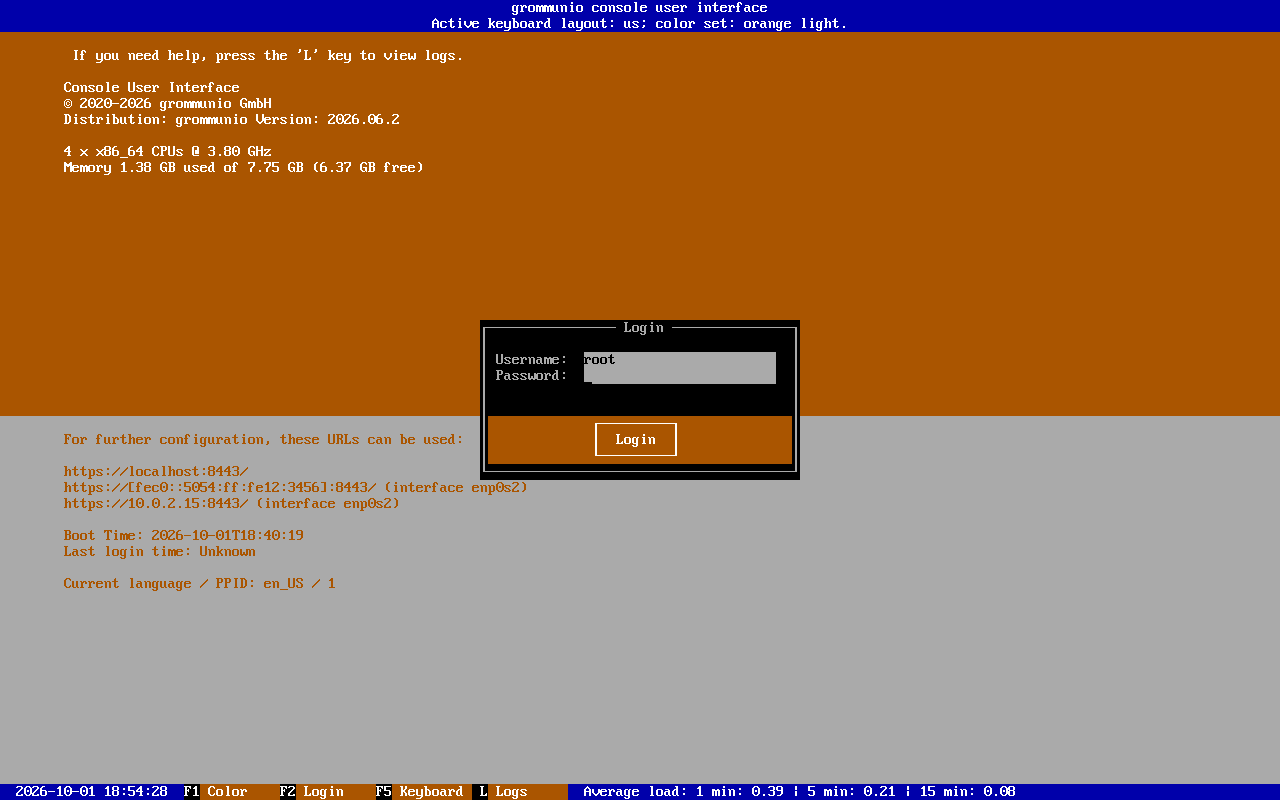
Task: Click the 'For further configuration' text line
Action: [264, 440]
